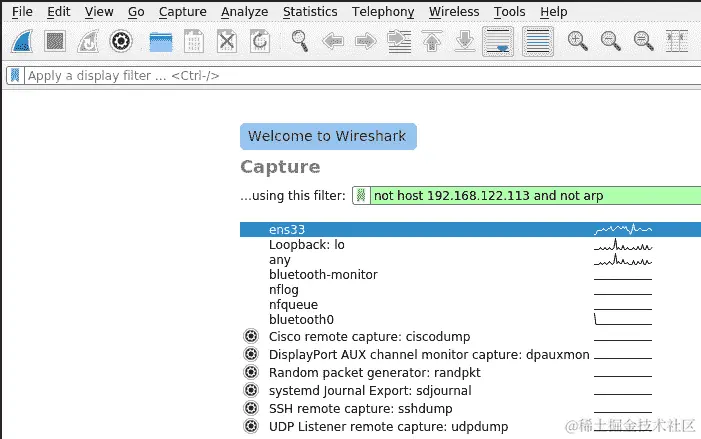
Task: Go back in packet history arrow
Action: tap(333, 42)
